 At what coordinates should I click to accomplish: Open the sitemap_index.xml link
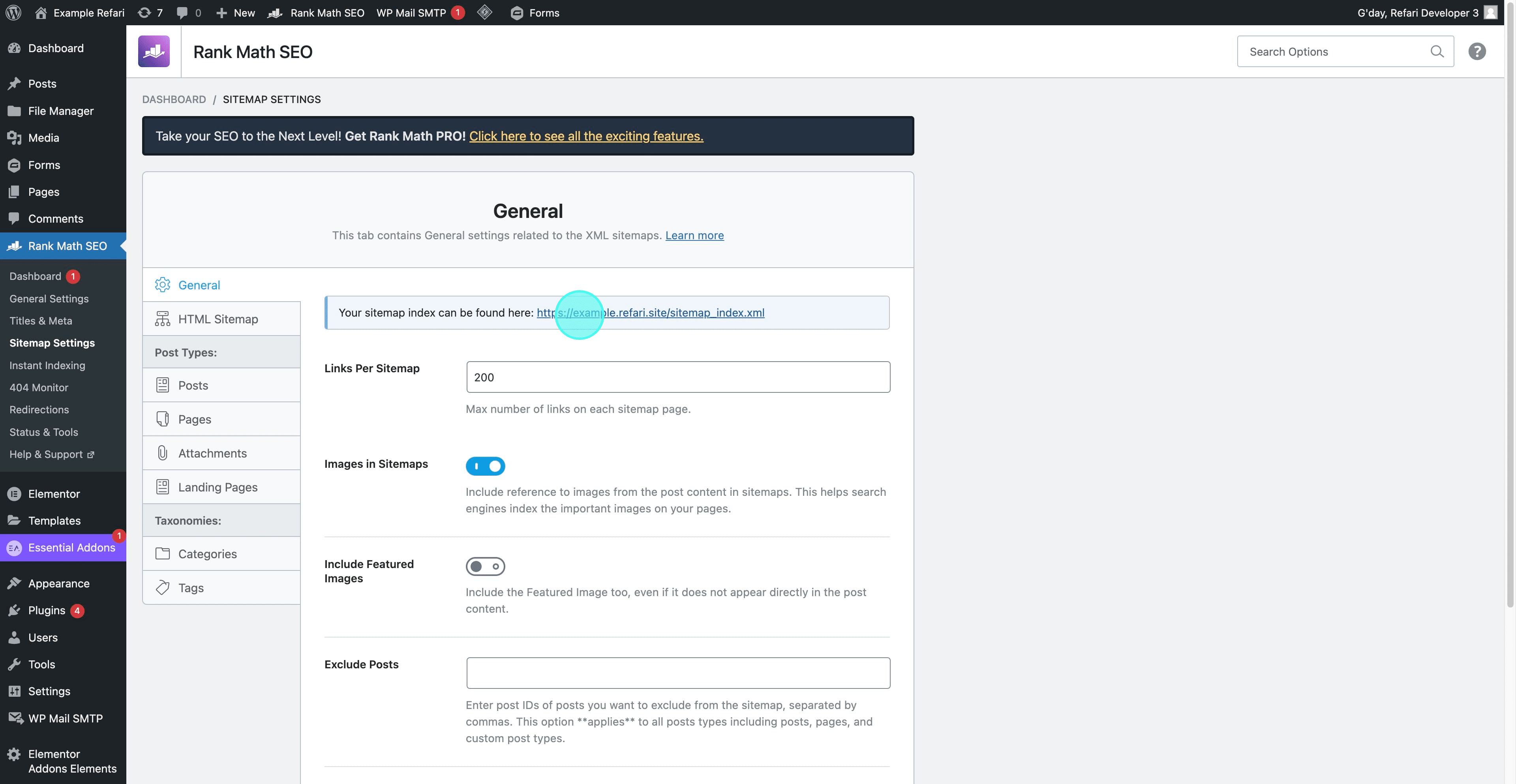pos(650,313)
